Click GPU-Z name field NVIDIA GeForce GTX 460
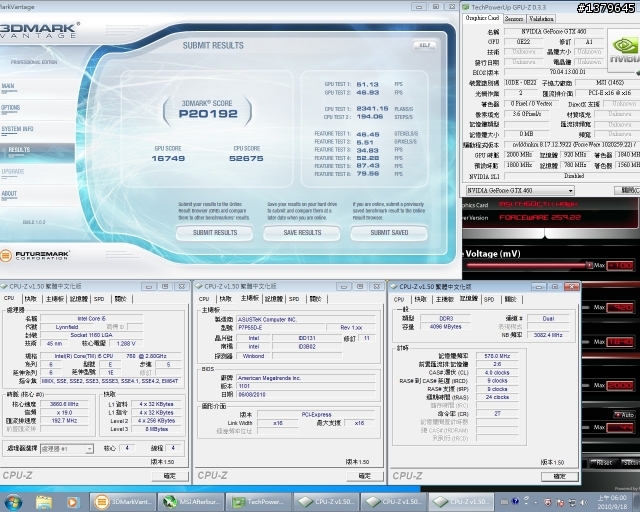Screen dimensions: 640x512 (553, 31)
